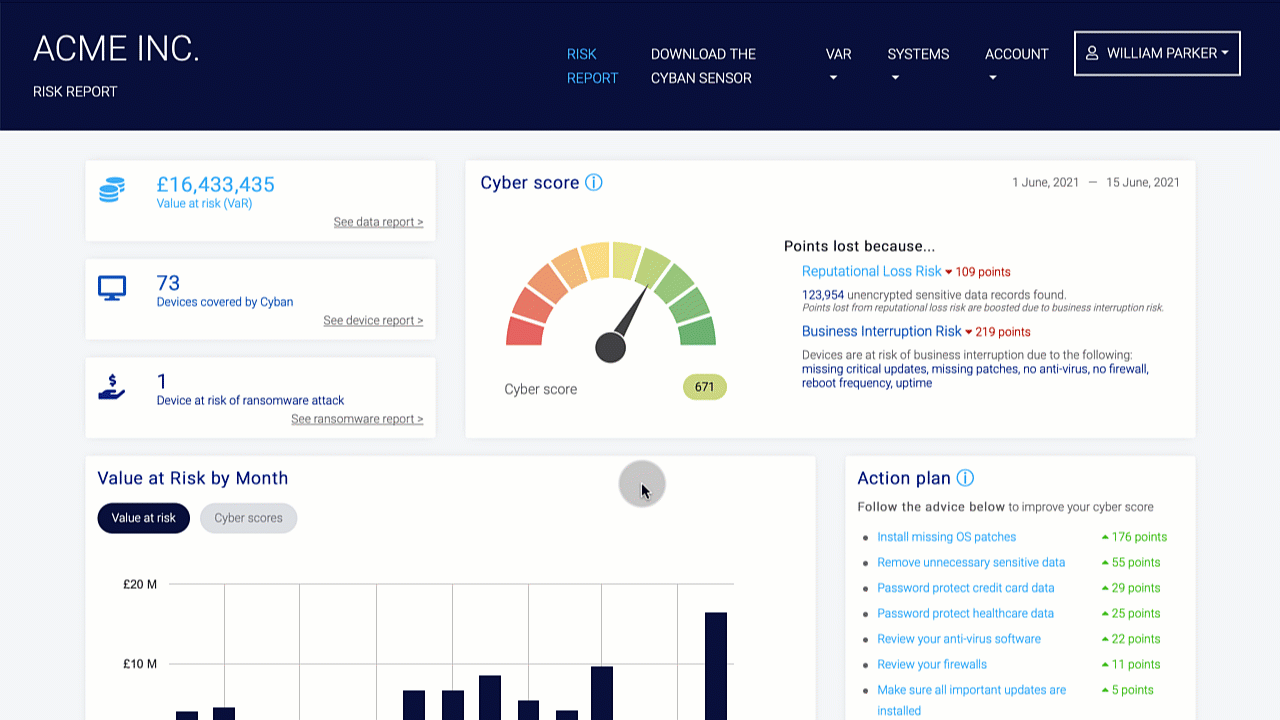This screenshot has width=1280, height=720.
Task: Open Make sure all important updates link
Action: click(972, 700)
